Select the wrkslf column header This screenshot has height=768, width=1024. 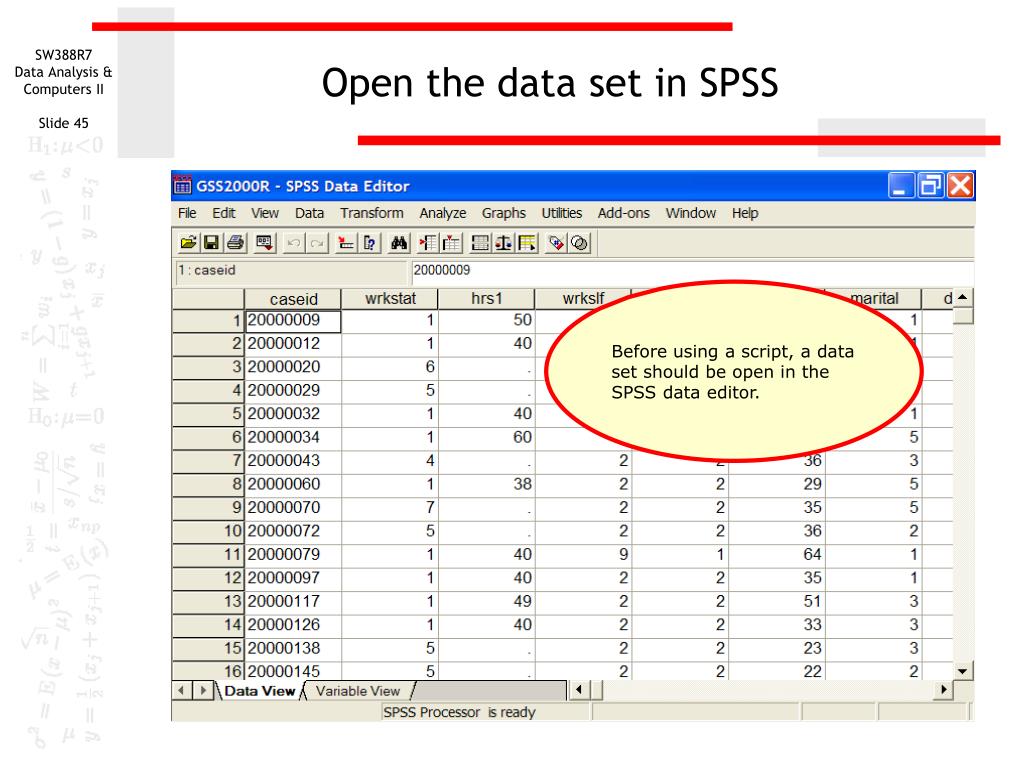coord(583,299)
